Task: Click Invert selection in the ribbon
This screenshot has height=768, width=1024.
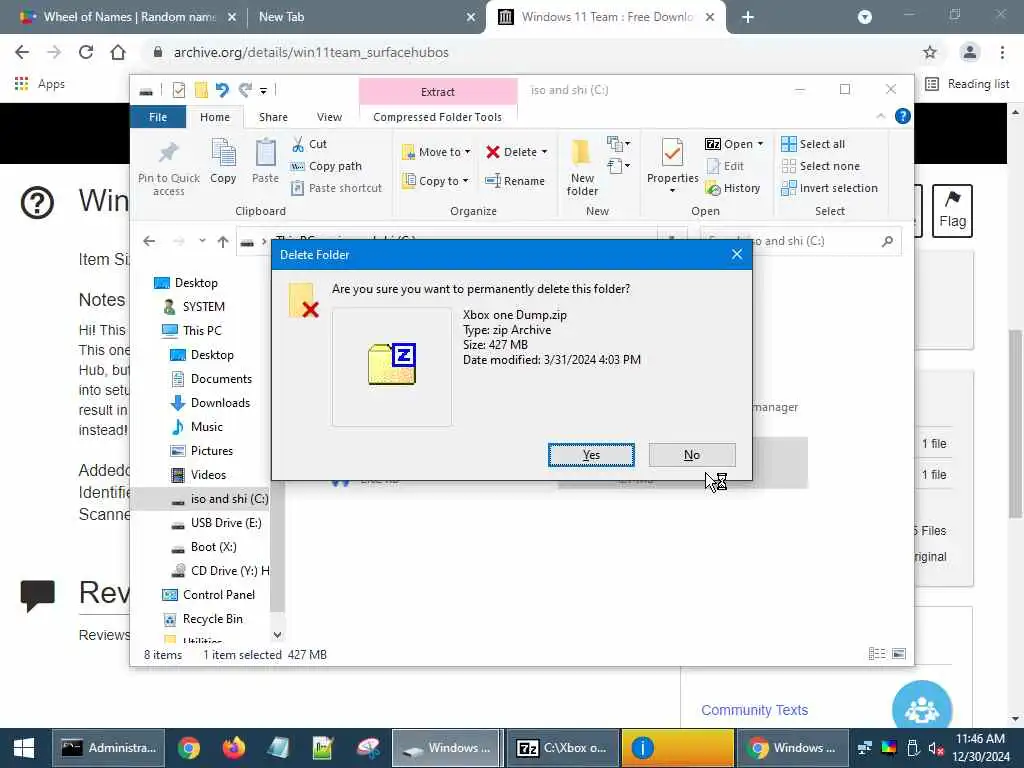Action: (x=829, y=188)
